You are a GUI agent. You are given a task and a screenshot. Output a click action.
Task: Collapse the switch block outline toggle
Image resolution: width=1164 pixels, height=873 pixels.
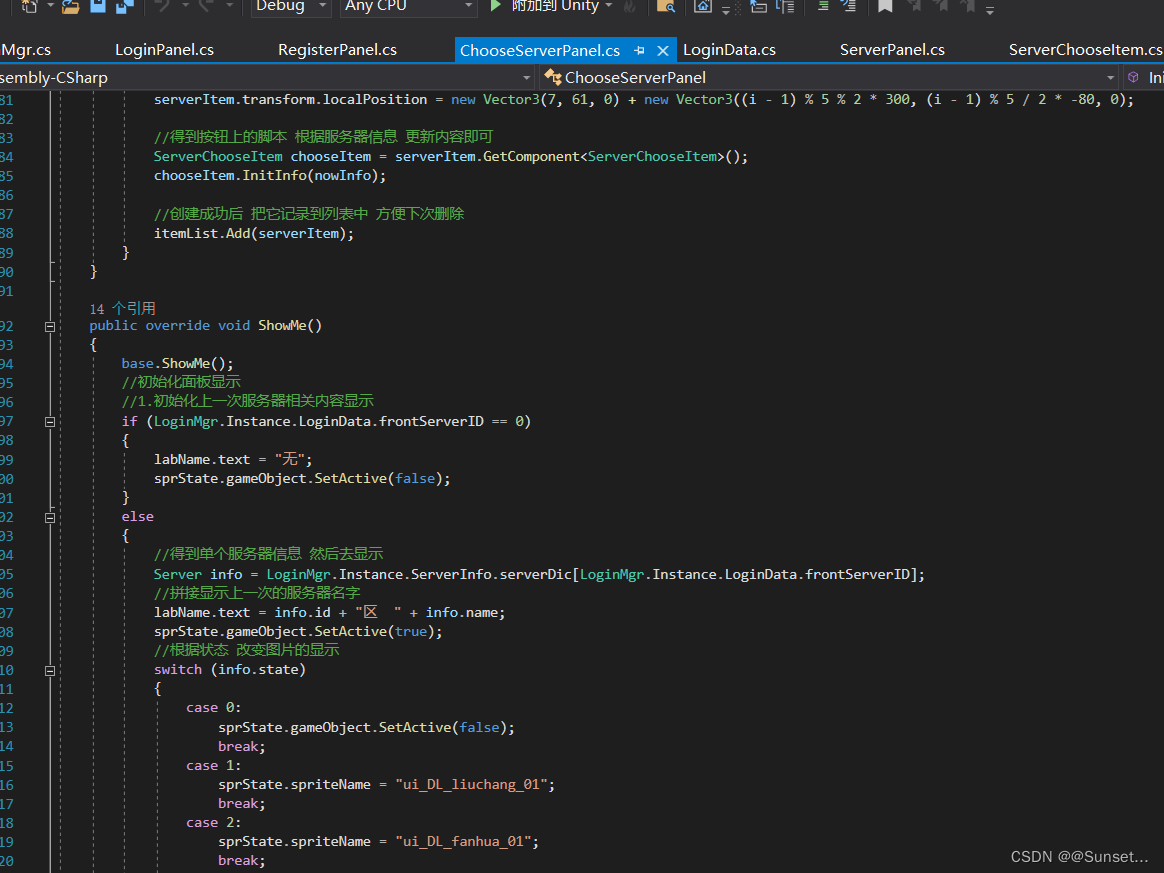(x=49, y=670)
